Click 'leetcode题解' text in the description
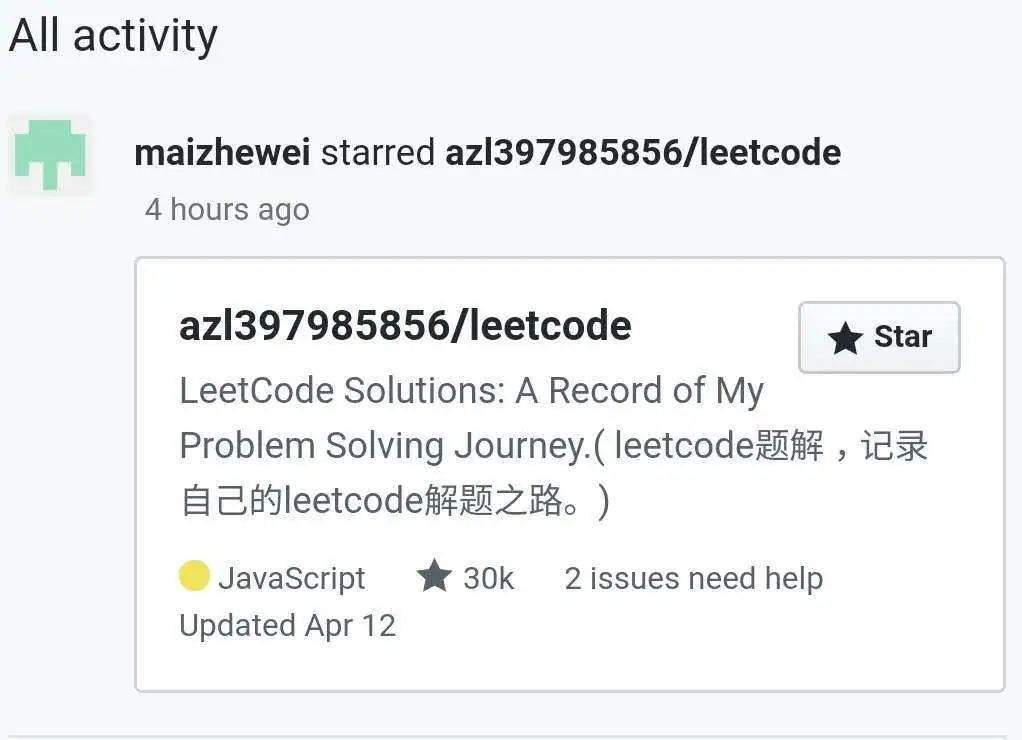The width and height of the screenshot is (1022, 740). point(719,446)
